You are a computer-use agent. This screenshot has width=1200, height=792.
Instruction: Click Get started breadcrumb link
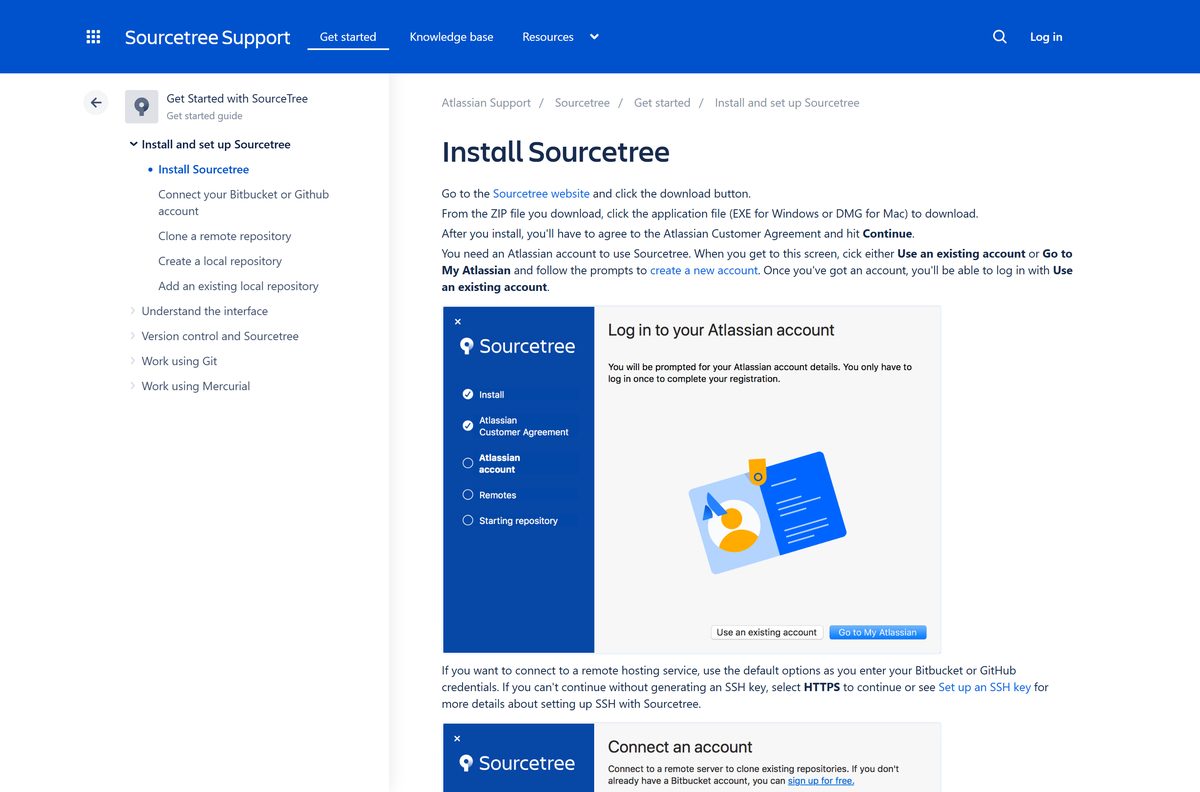(x=662, y=103)
